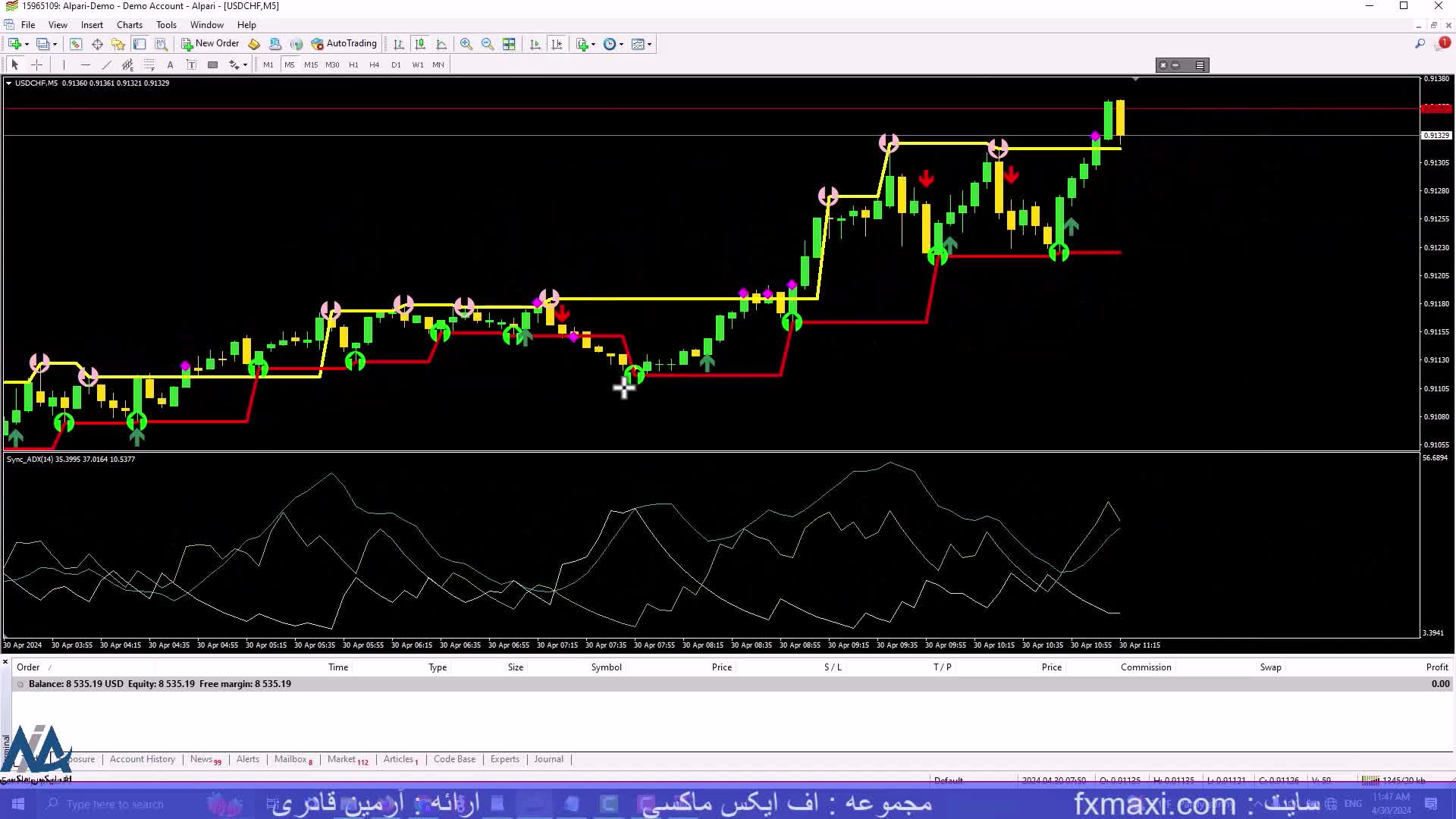Click the Windows Start button
Image resolution: width=1456 pixels, height=819 pixels.
coord(18,804)
